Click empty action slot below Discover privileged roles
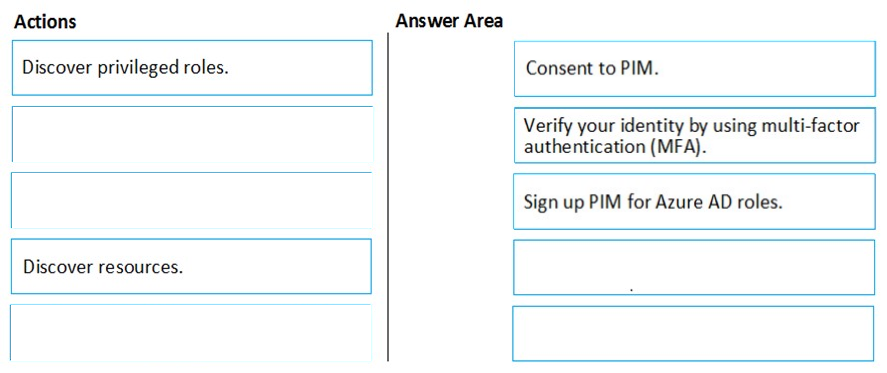The image size is (887, 373). tap(192, 134)
